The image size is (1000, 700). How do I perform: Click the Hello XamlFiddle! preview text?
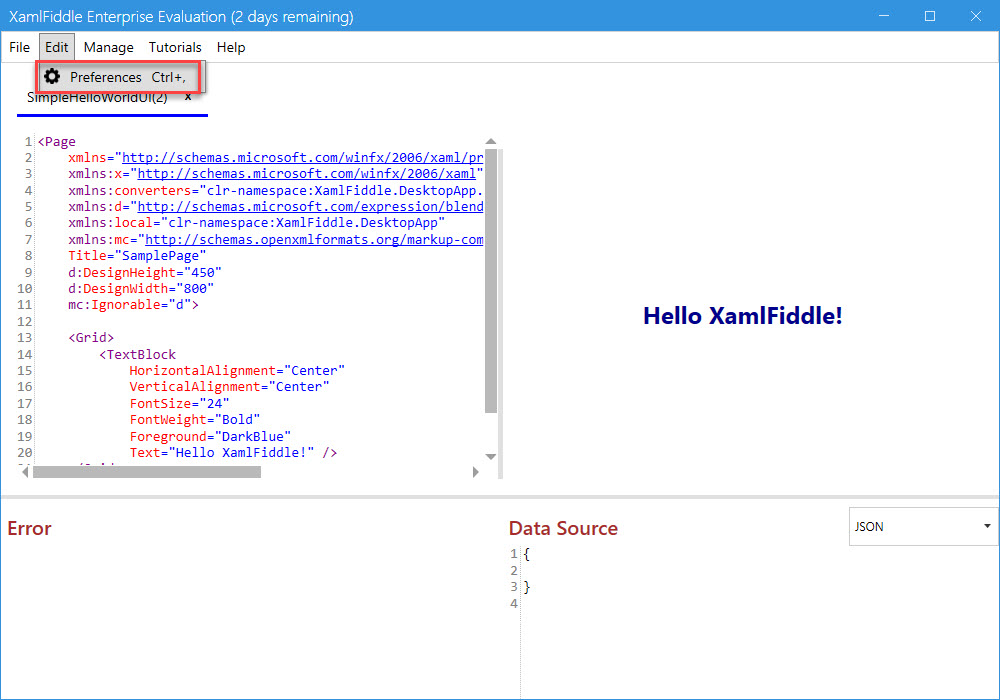coord(742,316)
